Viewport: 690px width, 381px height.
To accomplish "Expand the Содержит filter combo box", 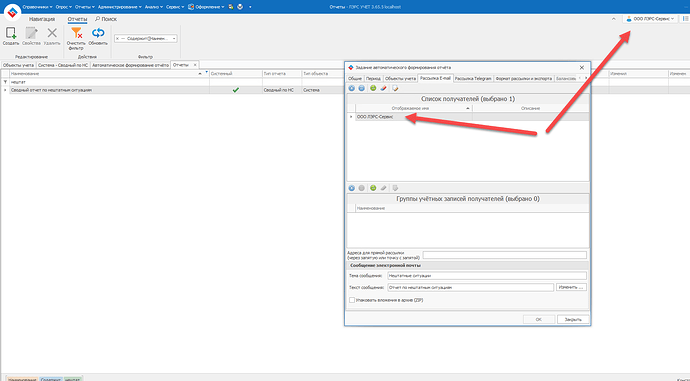I will point(174,39).
